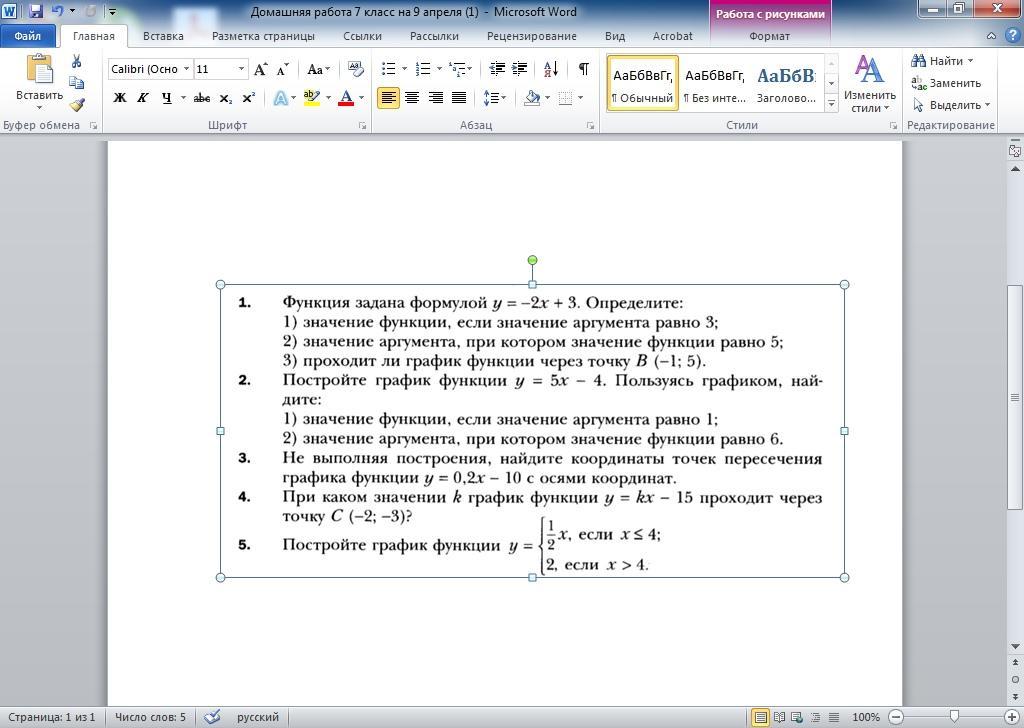Click the Print Layout view icon
This screenshot has width=1024, height=728.
pyautogui.click(x=760, y=717)
